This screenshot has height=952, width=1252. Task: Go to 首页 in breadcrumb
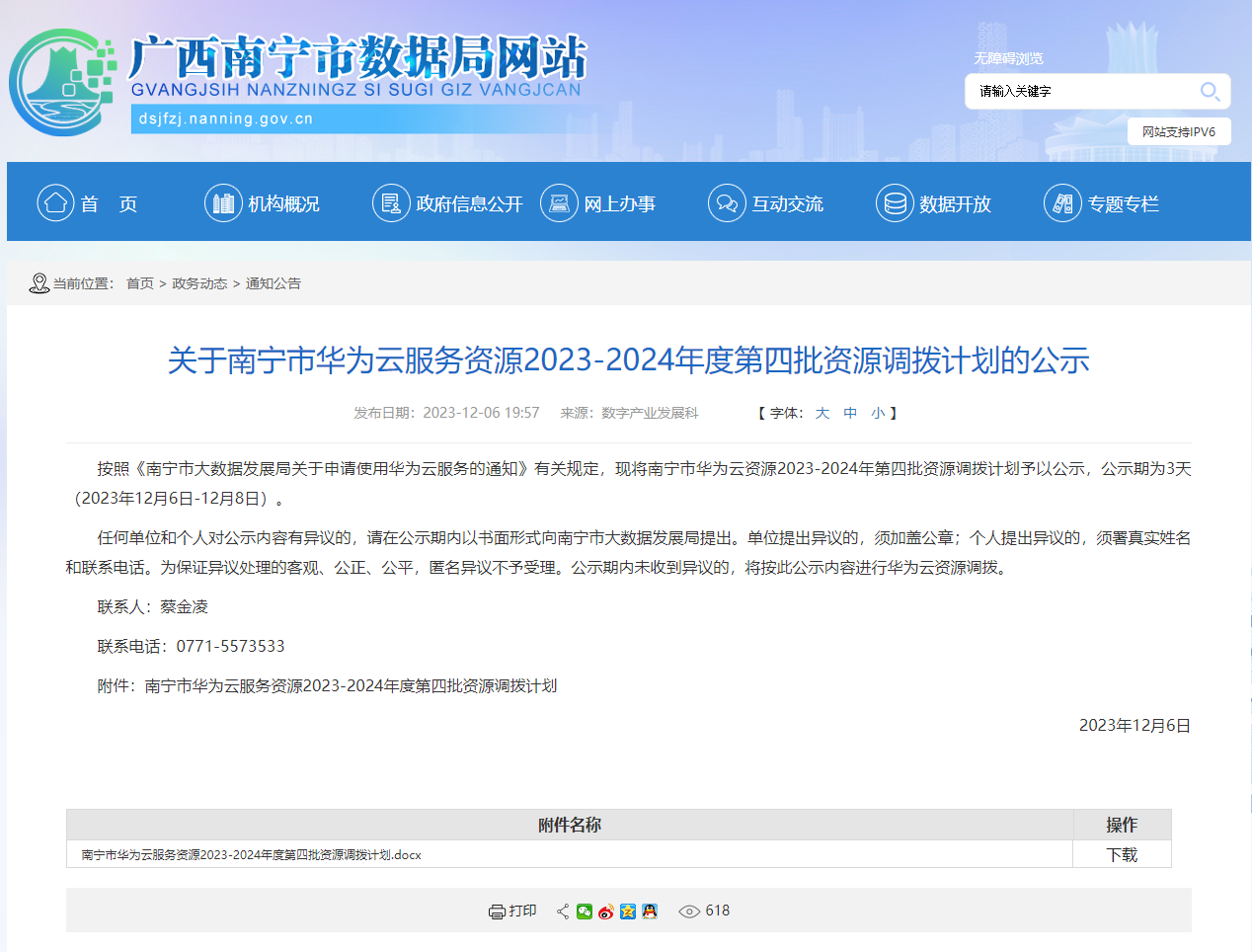(140, 283)
